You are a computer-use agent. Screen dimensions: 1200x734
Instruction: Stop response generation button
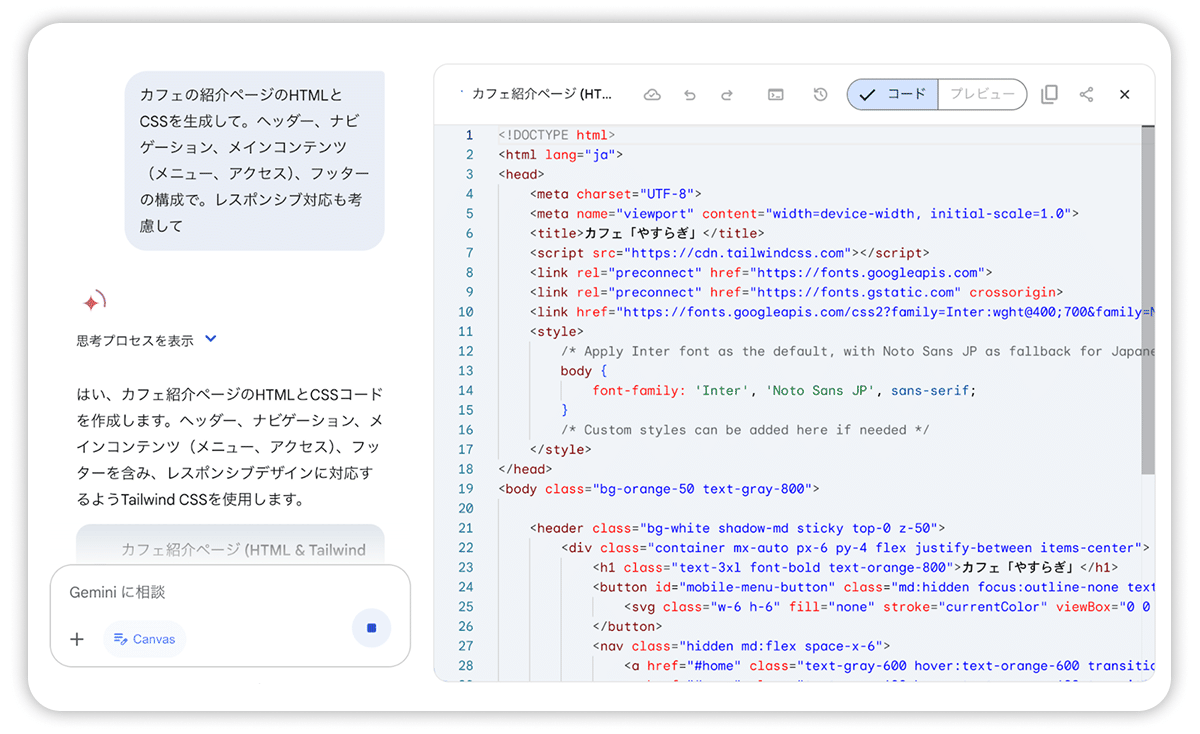(x=372, y=628)
